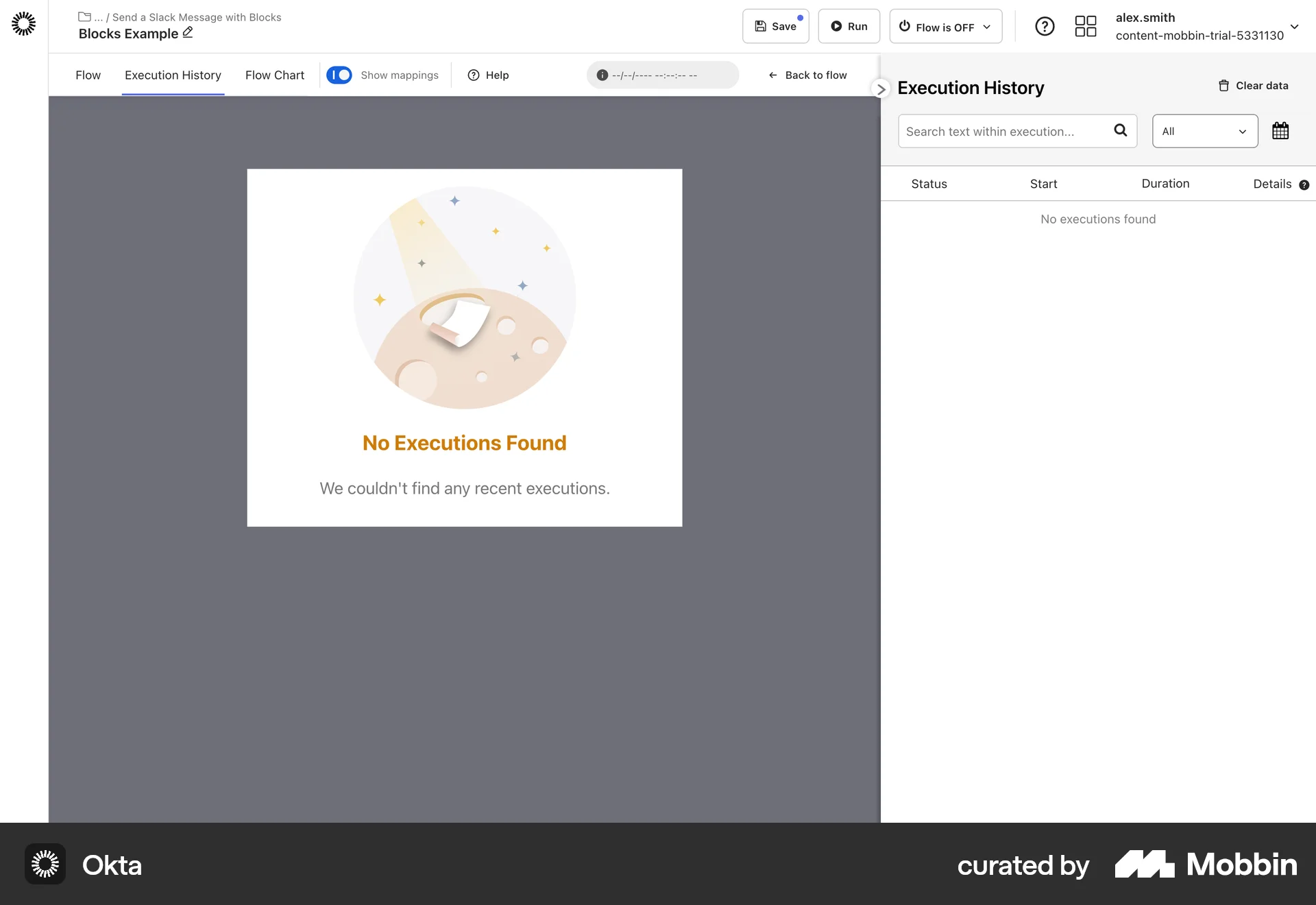Open the Flow Chart tab
Viewport: 1316px width, 905px height.
(x=274, y=75)
